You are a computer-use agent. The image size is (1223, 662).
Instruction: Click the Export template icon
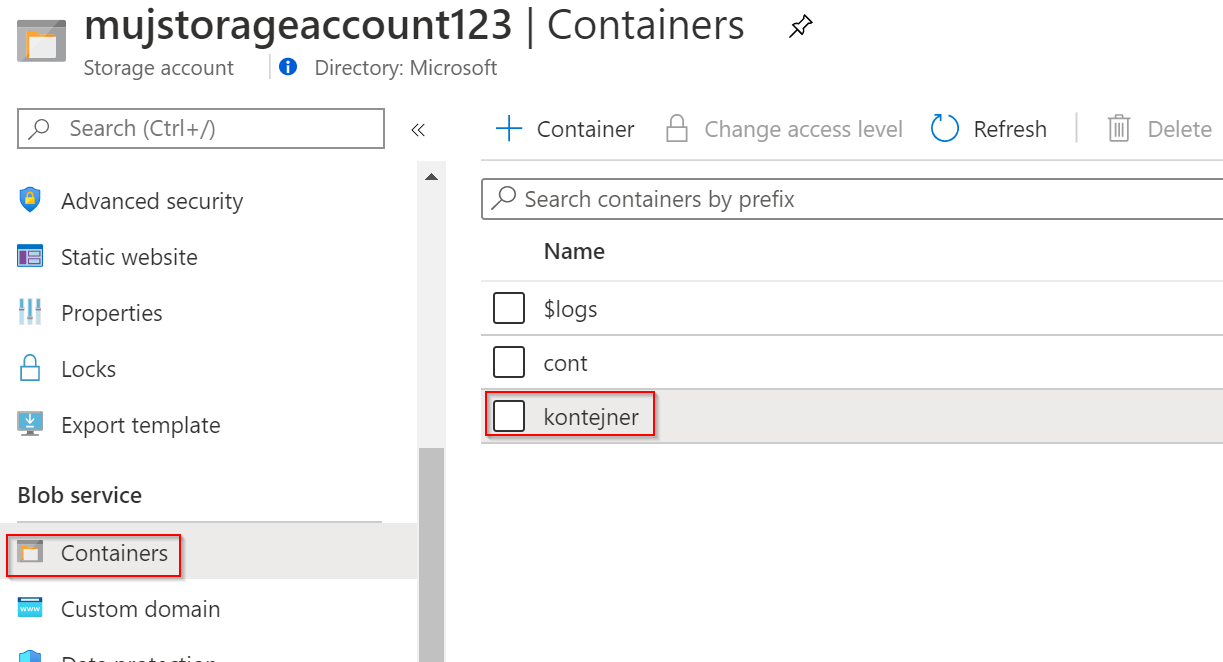(x=30, y=424)
